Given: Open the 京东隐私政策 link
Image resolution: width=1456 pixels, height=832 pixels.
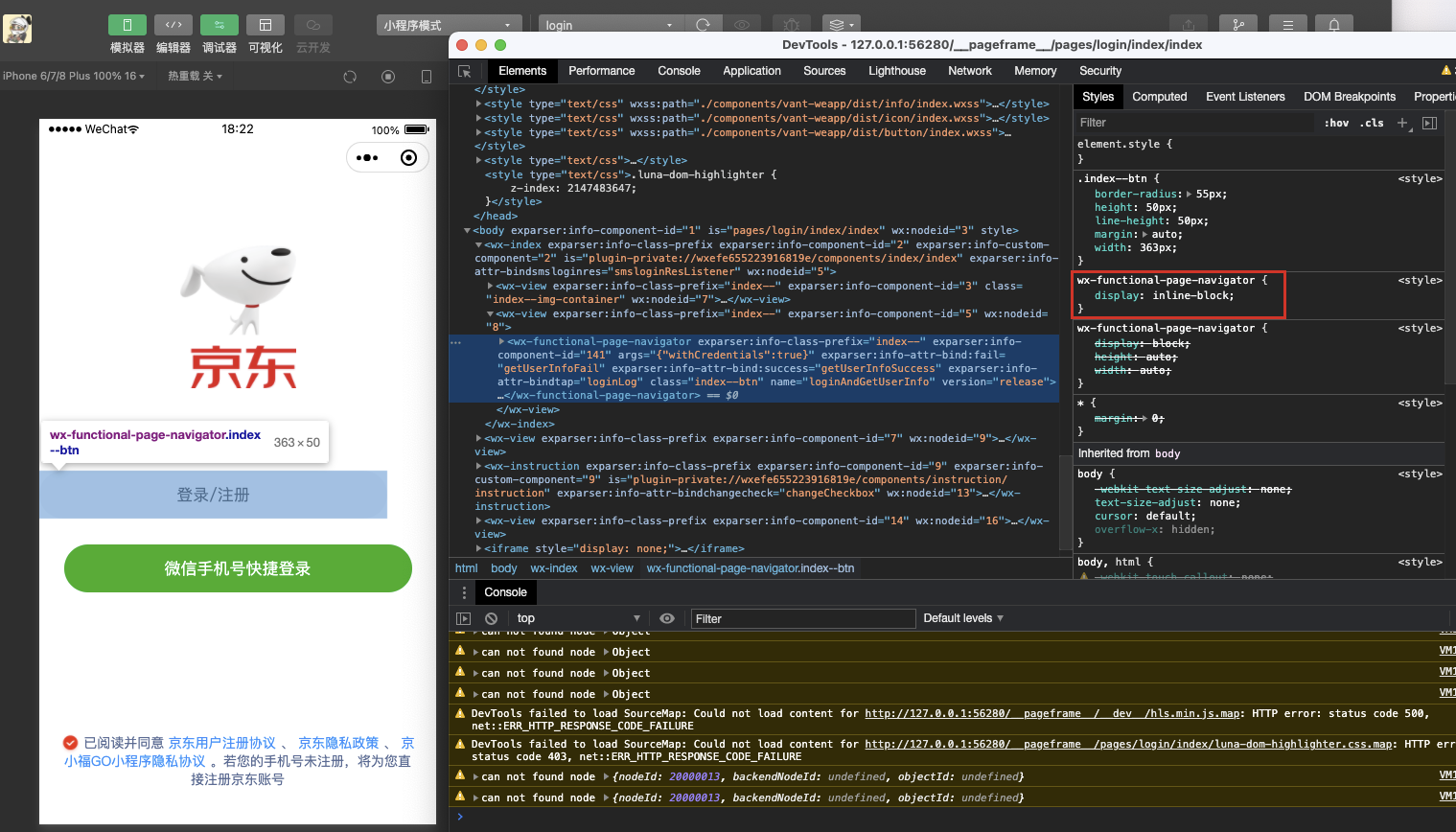Looking at the screenshot, I should (338, 743).
